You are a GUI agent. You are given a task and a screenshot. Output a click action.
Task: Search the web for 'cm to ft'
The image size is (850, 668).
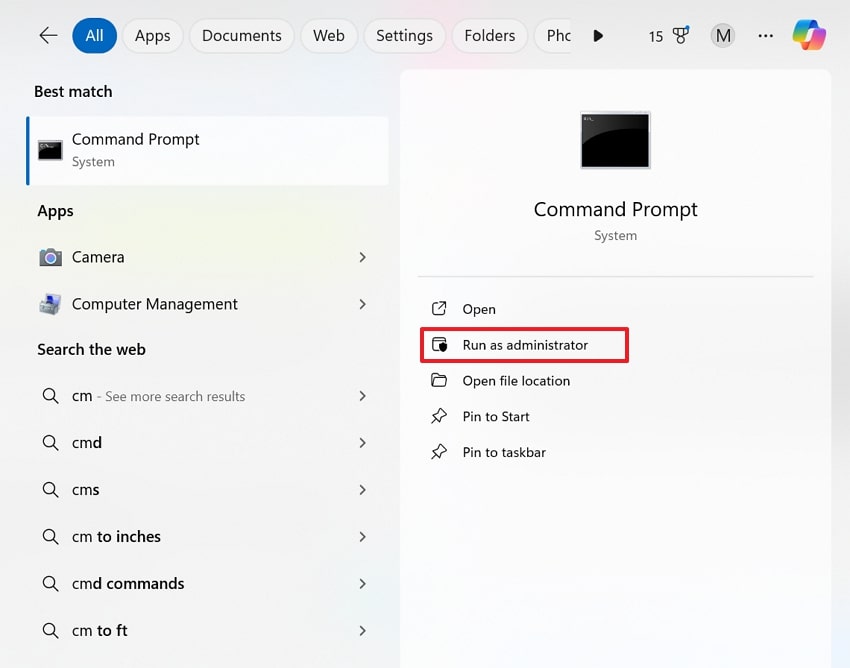[208, 631]
